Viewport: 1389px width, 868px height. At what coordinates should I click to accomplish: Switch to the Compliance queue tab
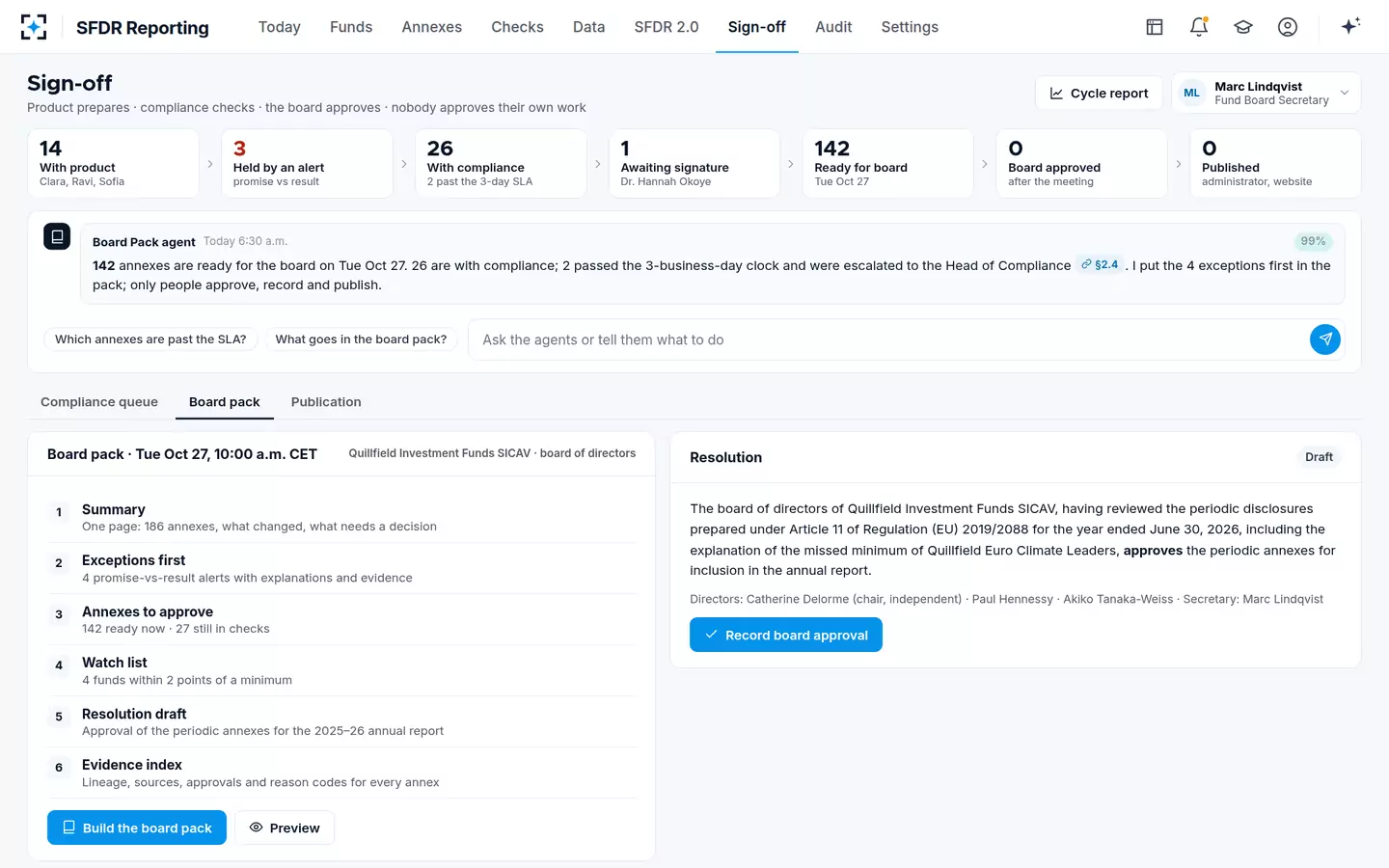click(99, 402)
